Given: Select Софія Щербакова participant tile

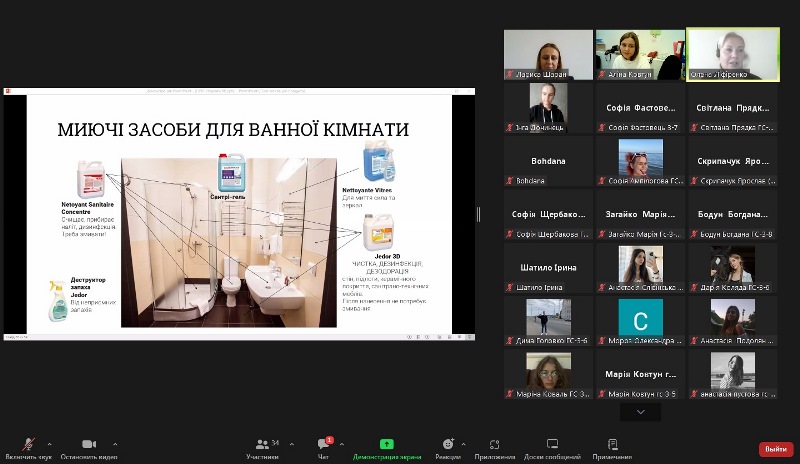Looking at the screenshot, I should [548, 214].
